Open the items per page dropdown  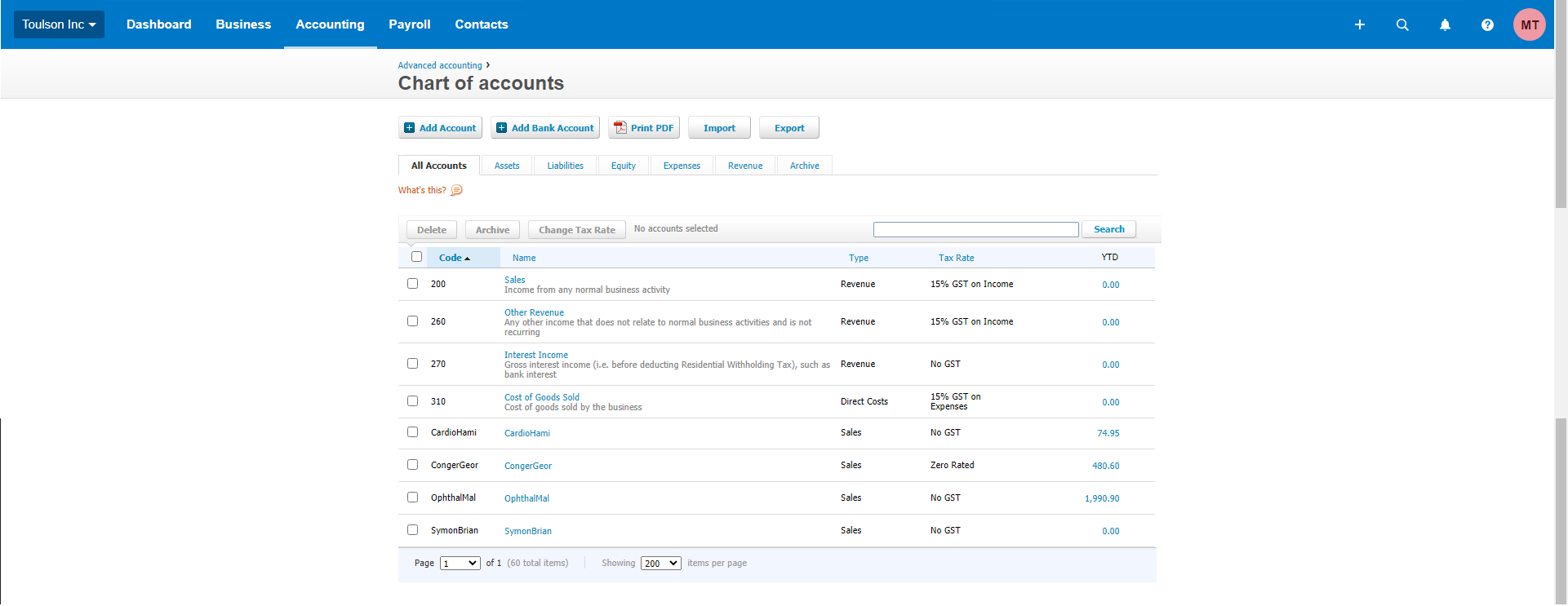[661, 564]
